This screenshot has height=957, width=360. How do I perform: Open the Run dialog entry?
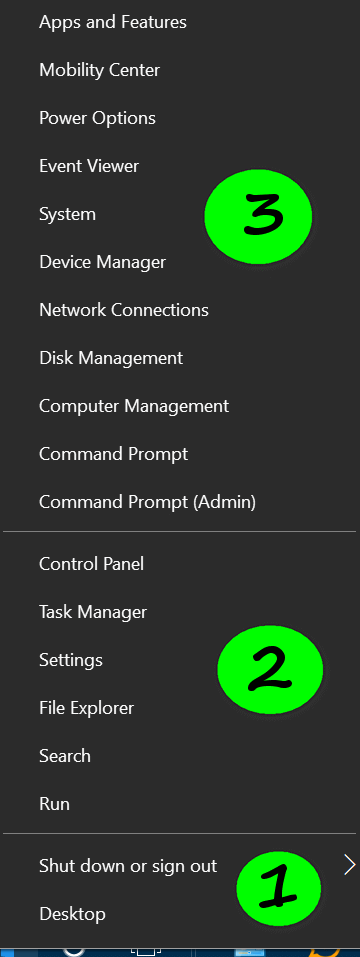[54, 804]
